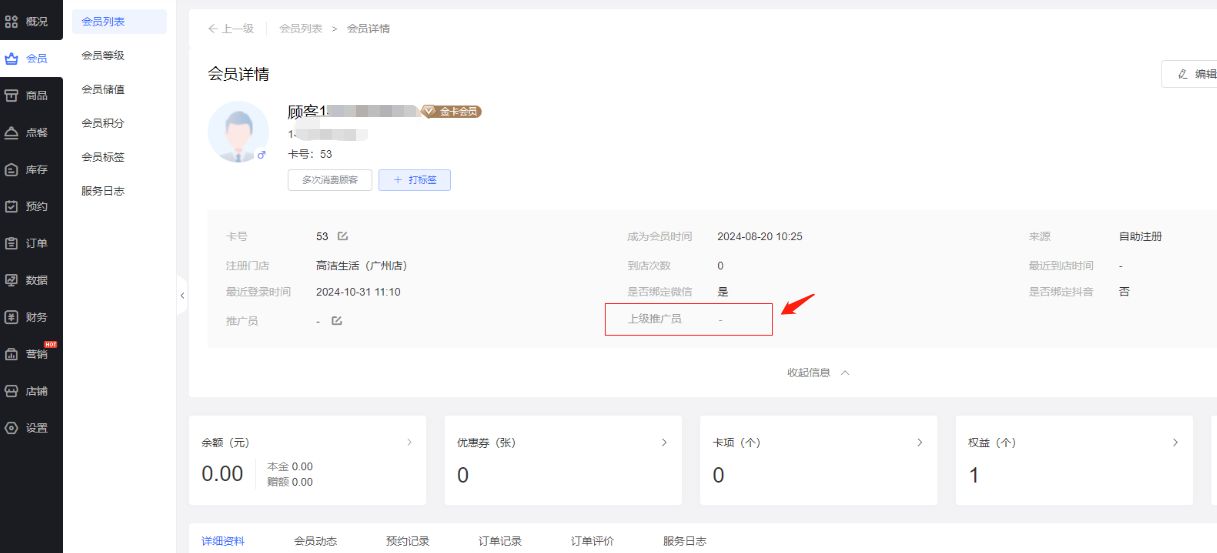Click the last login time 2024-10-31 11:10
This screenshot has height=553, width=1217.
click(x=358, y=292)
